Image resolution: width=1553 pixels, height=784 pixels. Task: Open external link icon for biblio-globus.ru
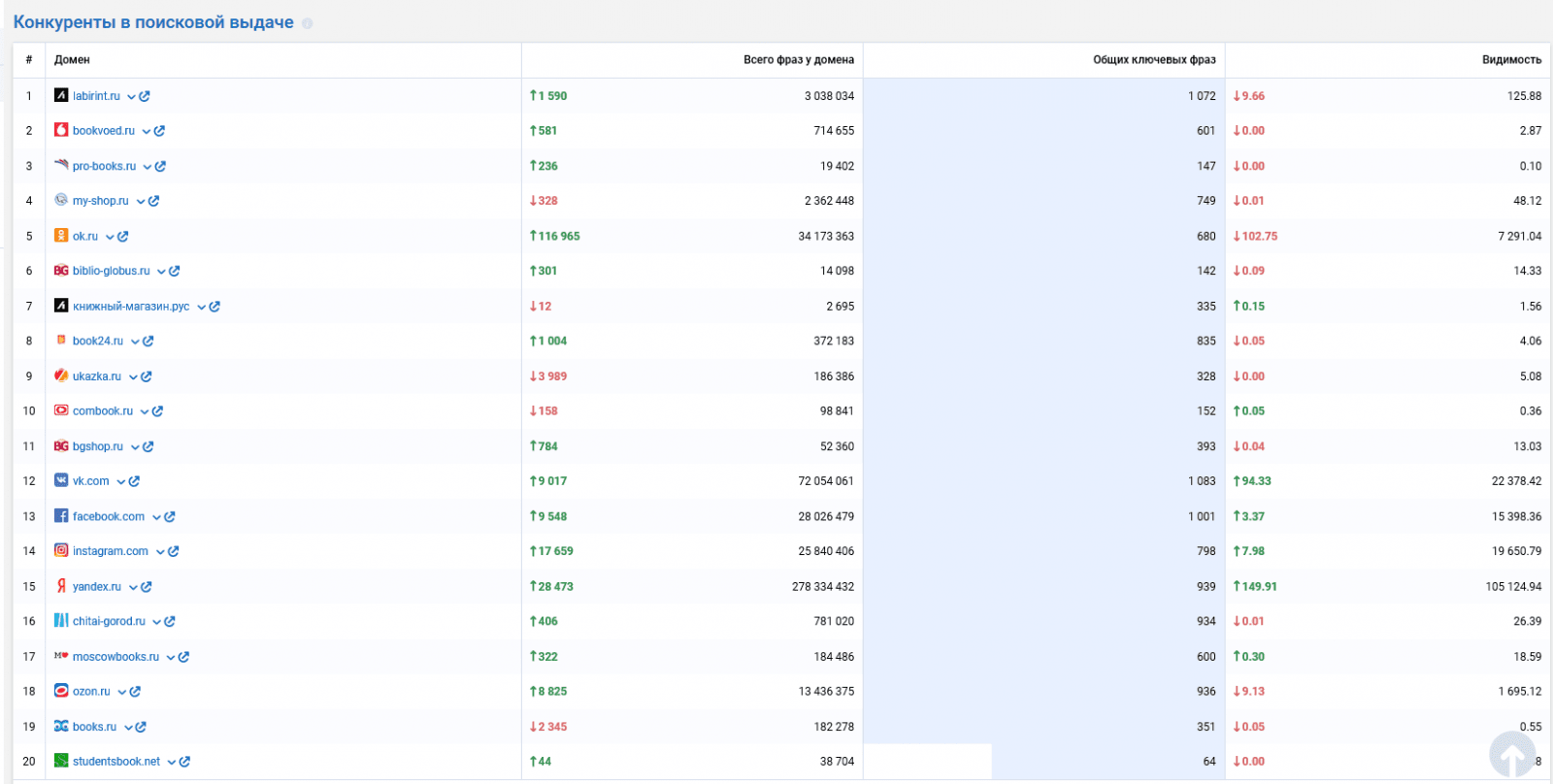click(x=174, y=271)
